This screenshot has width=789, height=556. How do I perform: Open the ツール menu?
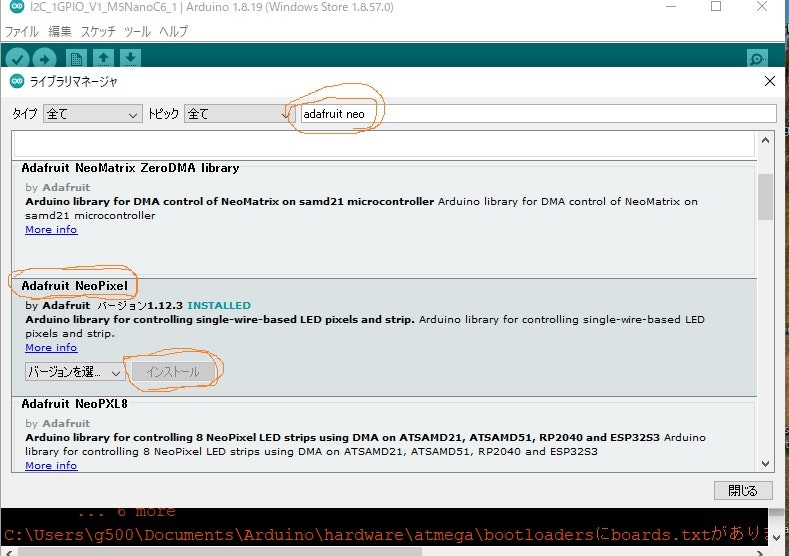[x=137, y=31]
